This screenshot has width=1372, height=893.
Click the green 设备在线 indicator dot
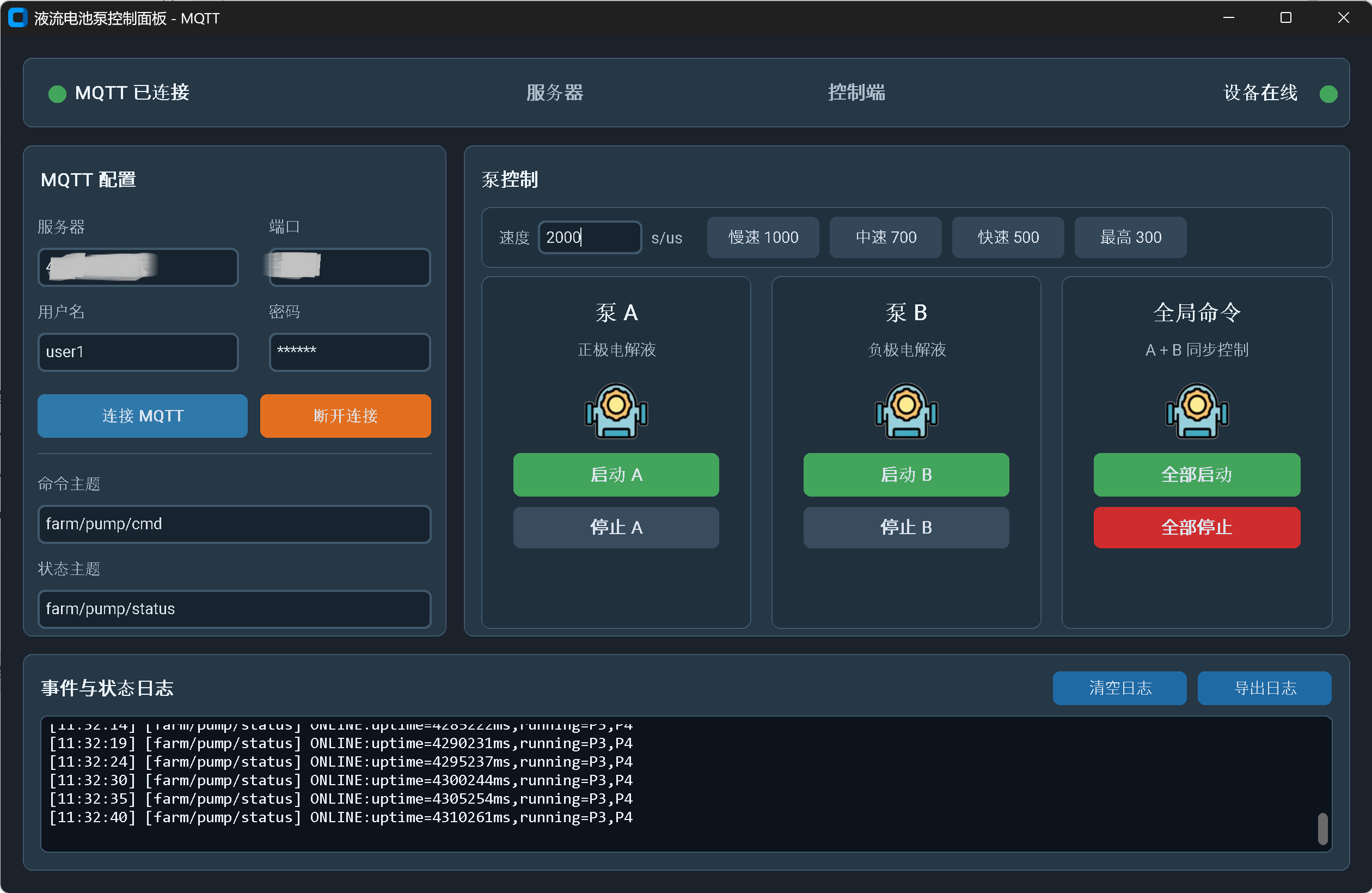click(x=1328, y=94)
